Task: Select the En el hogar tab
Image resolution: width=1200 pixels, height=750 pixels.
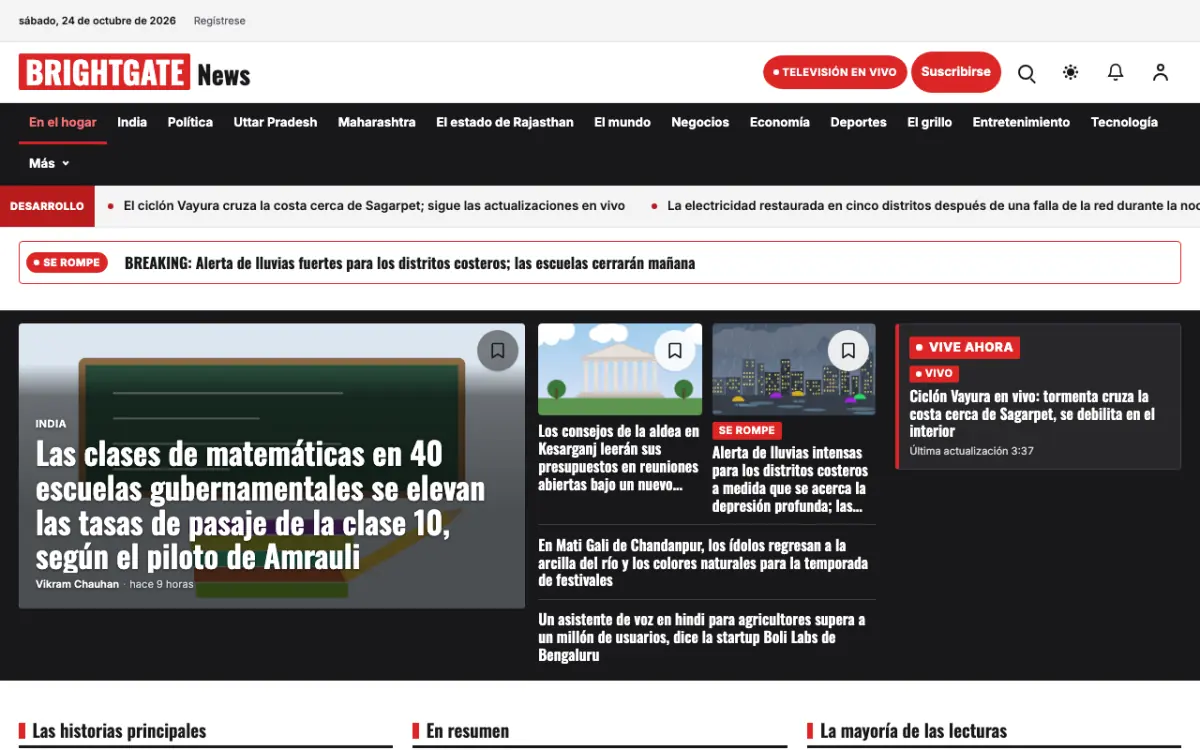Action: [x=63, y=122]
